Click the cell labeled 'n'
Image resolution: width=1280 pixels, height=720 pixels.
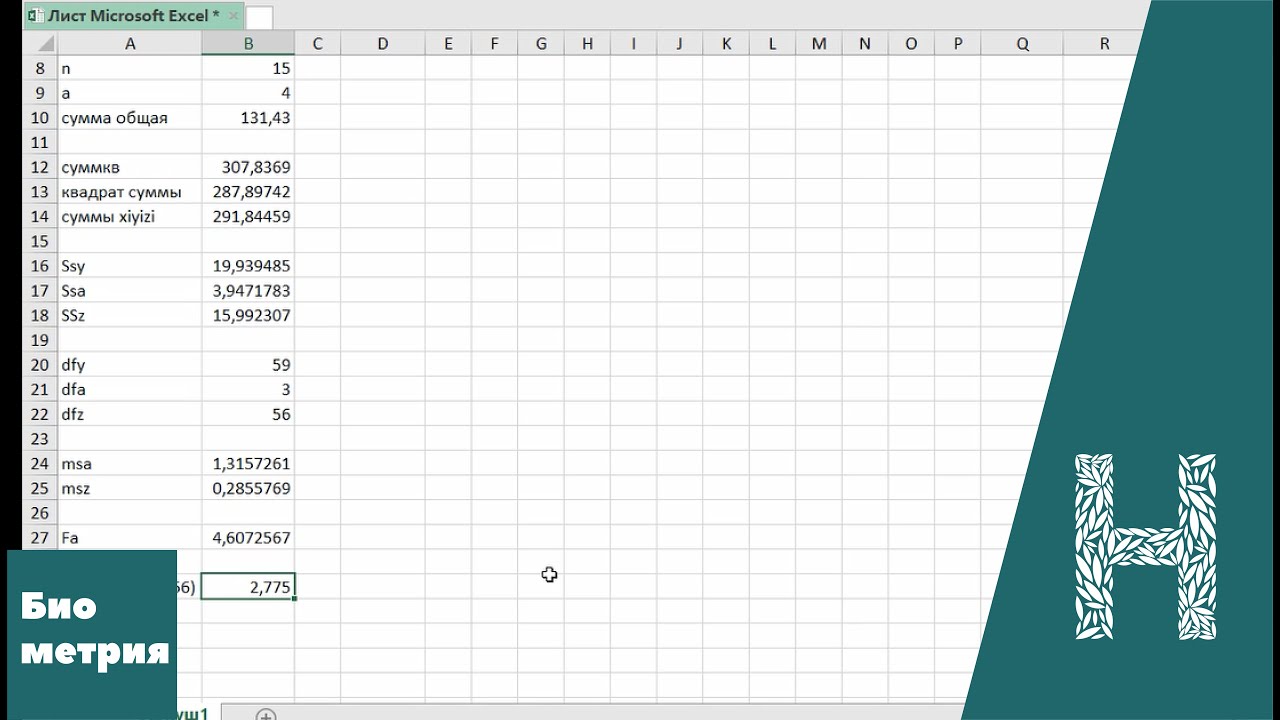pos(130,68)
